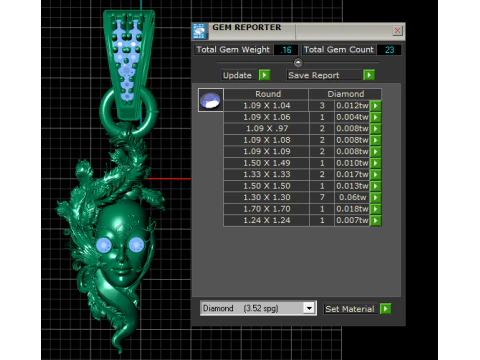Close the Gem Reporter window
The image size is (480, 360).
click(397, 31)
